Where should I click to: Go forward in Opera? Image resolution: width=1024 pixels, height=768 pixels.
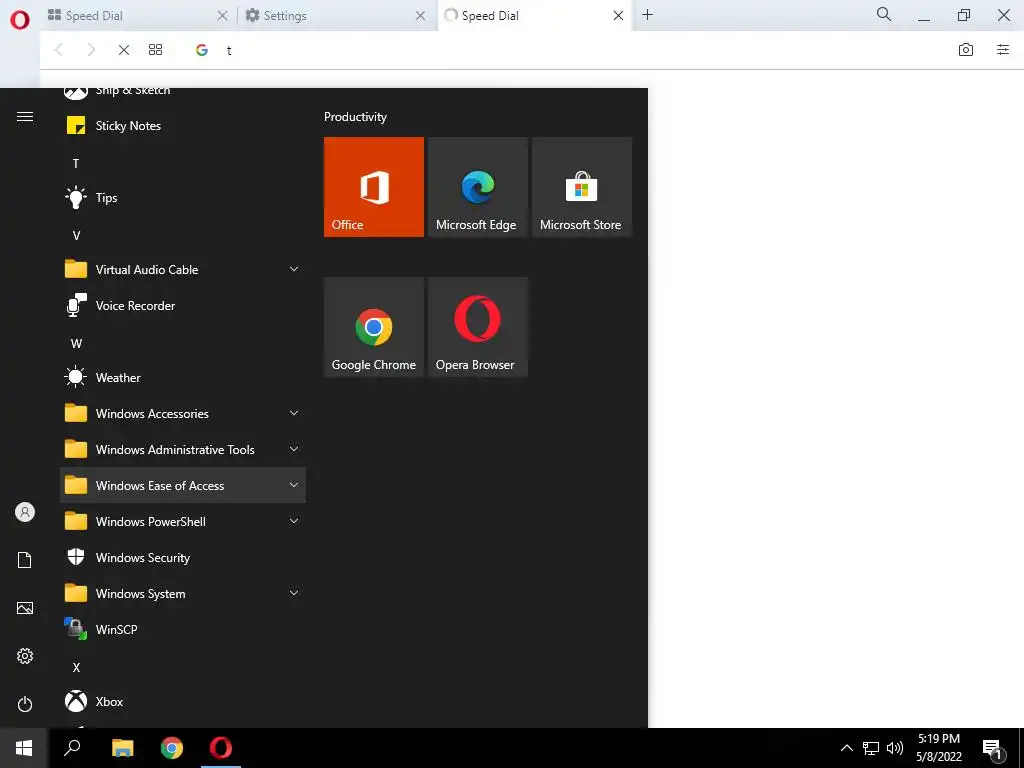91,50
